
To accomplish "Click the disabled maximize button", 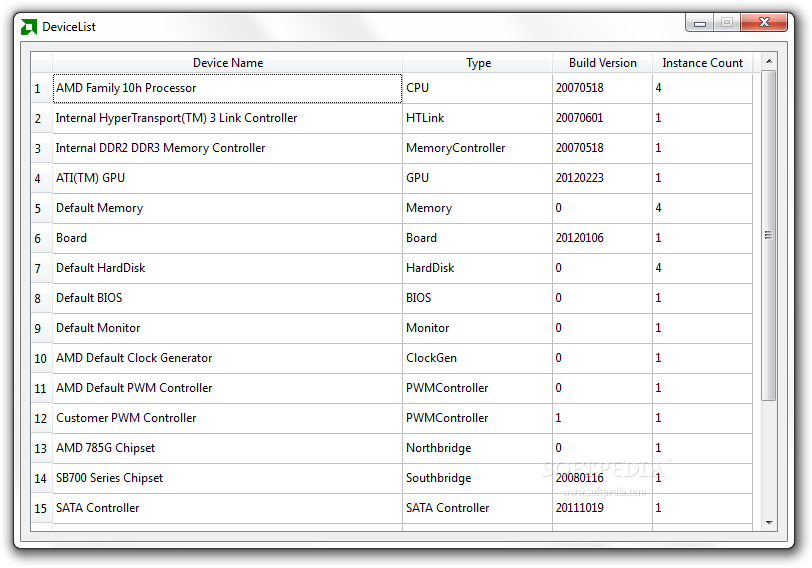I will (727, 23).
